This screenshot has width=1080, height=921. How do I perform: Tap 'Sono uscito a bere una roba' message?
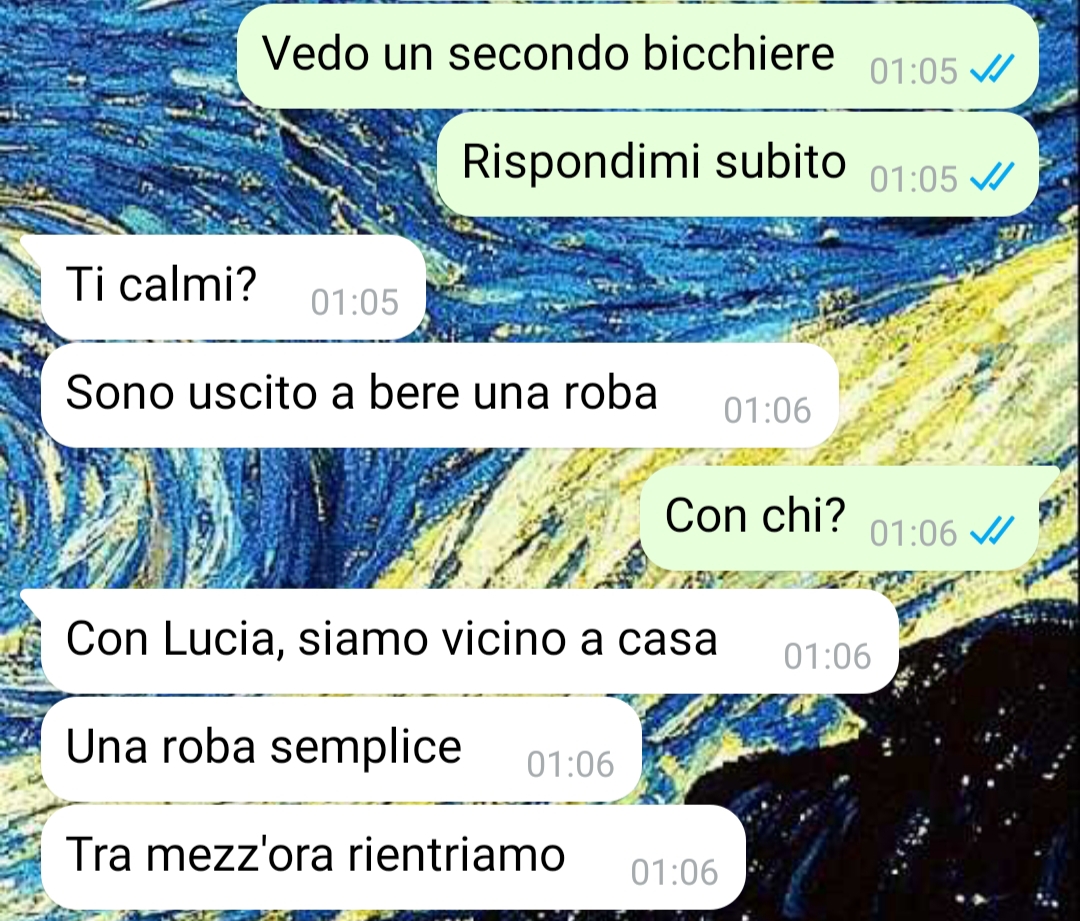click(439, 395)
